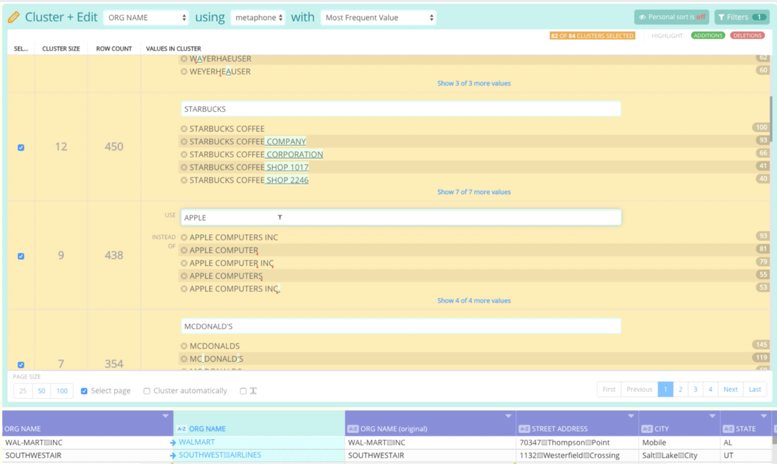This screenshot has width=777, height=464.
Task: Open STREET ADDRESS column menu arrow
Action: [631, 416]
